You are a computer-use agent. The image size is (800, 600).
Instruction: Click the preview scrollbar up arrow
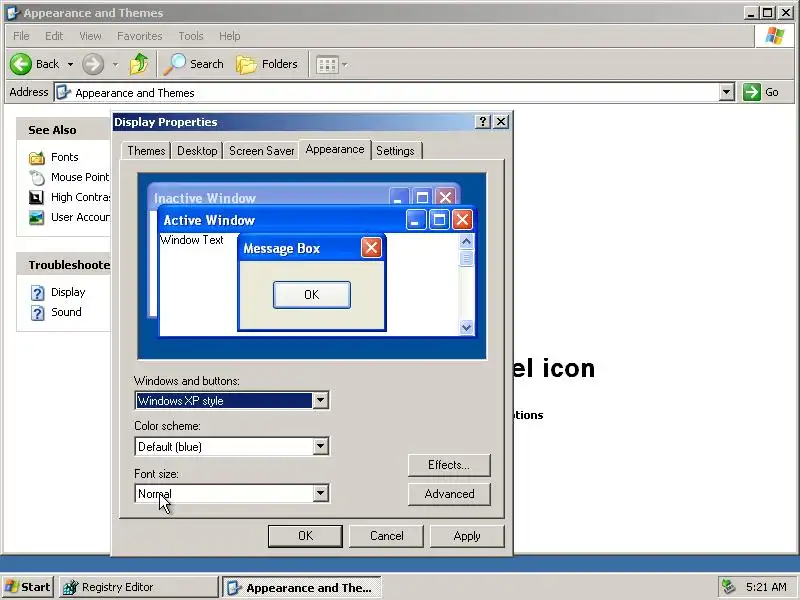[x=466, y=241]
